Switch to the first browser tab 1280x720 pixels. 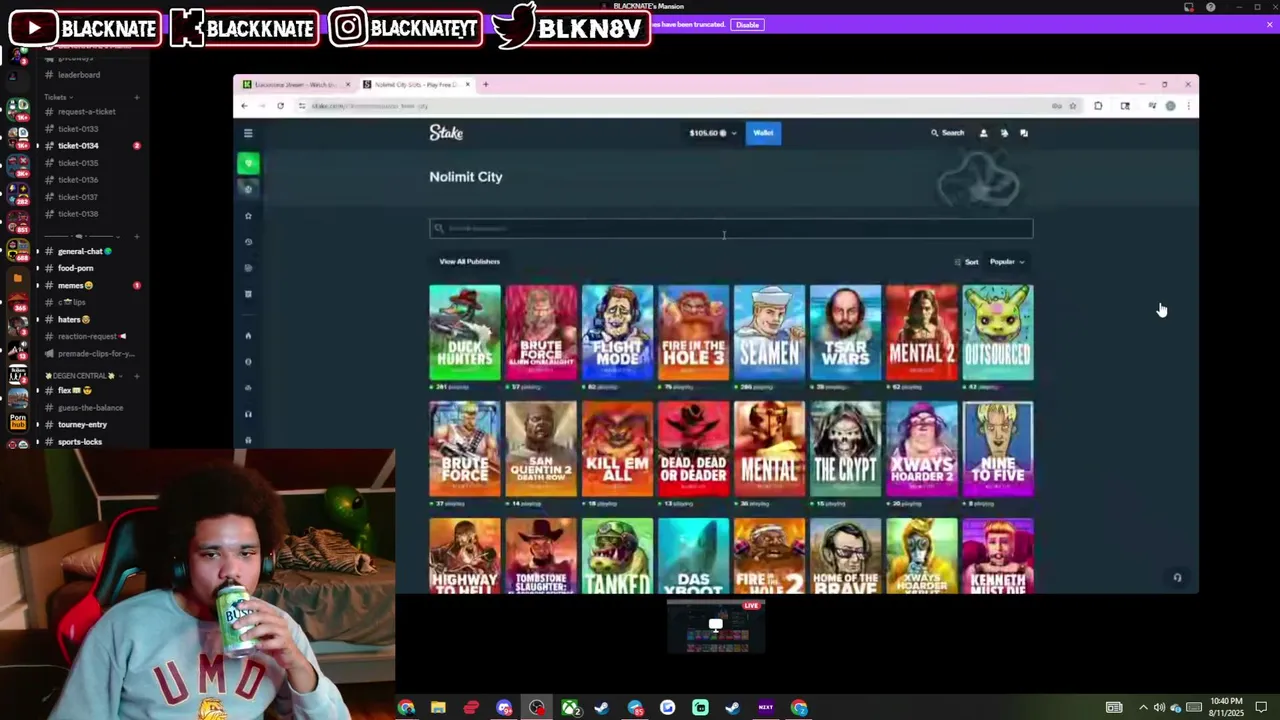pyautogui.click(x=296, y=84)
